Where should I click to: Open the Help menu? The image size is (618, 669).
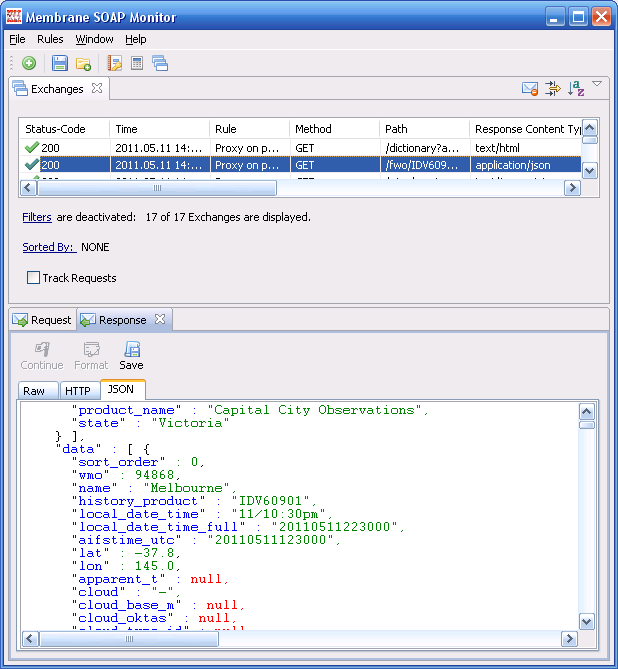136,39
